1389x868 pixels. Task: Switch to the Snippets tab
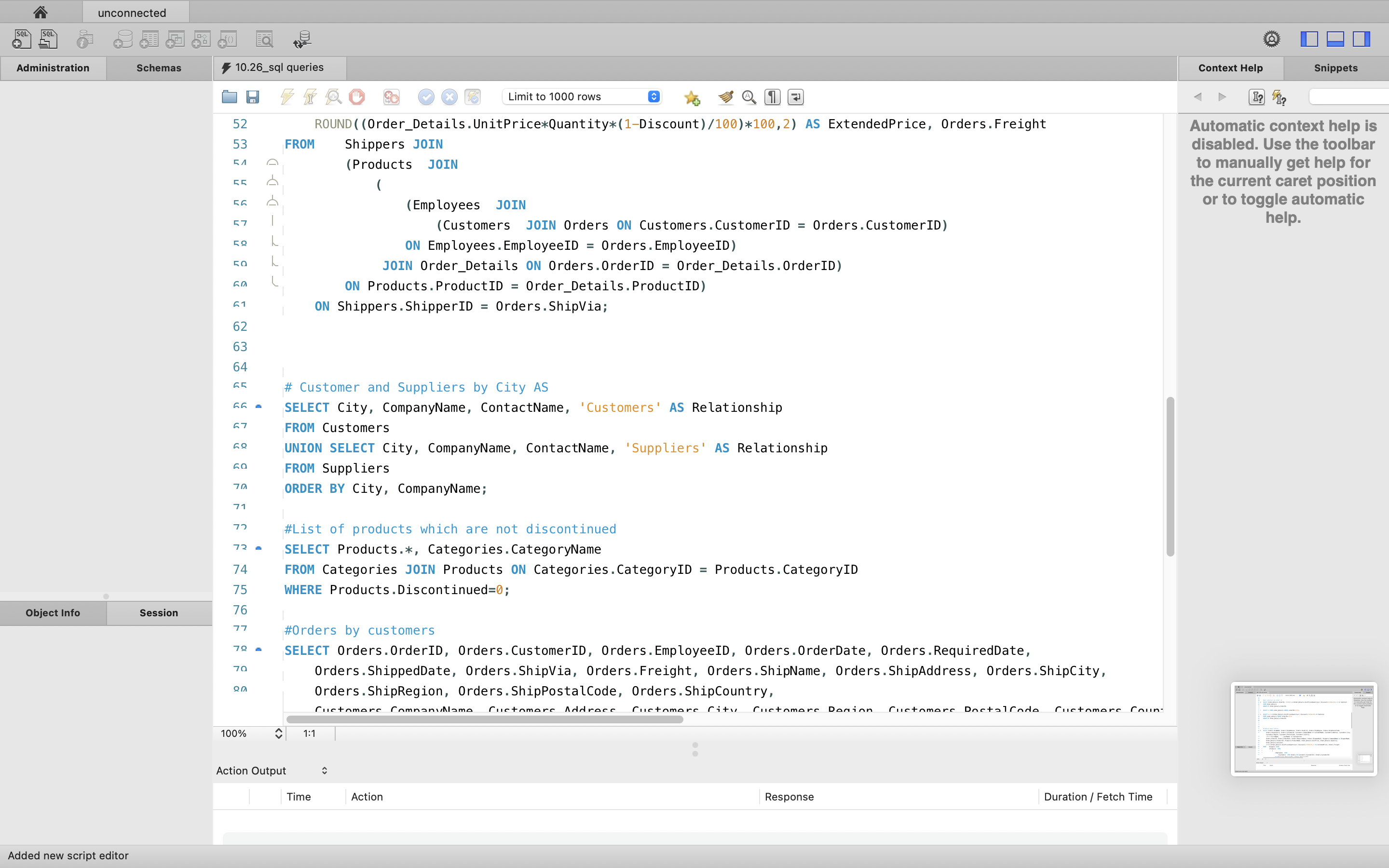[1335, 68]
